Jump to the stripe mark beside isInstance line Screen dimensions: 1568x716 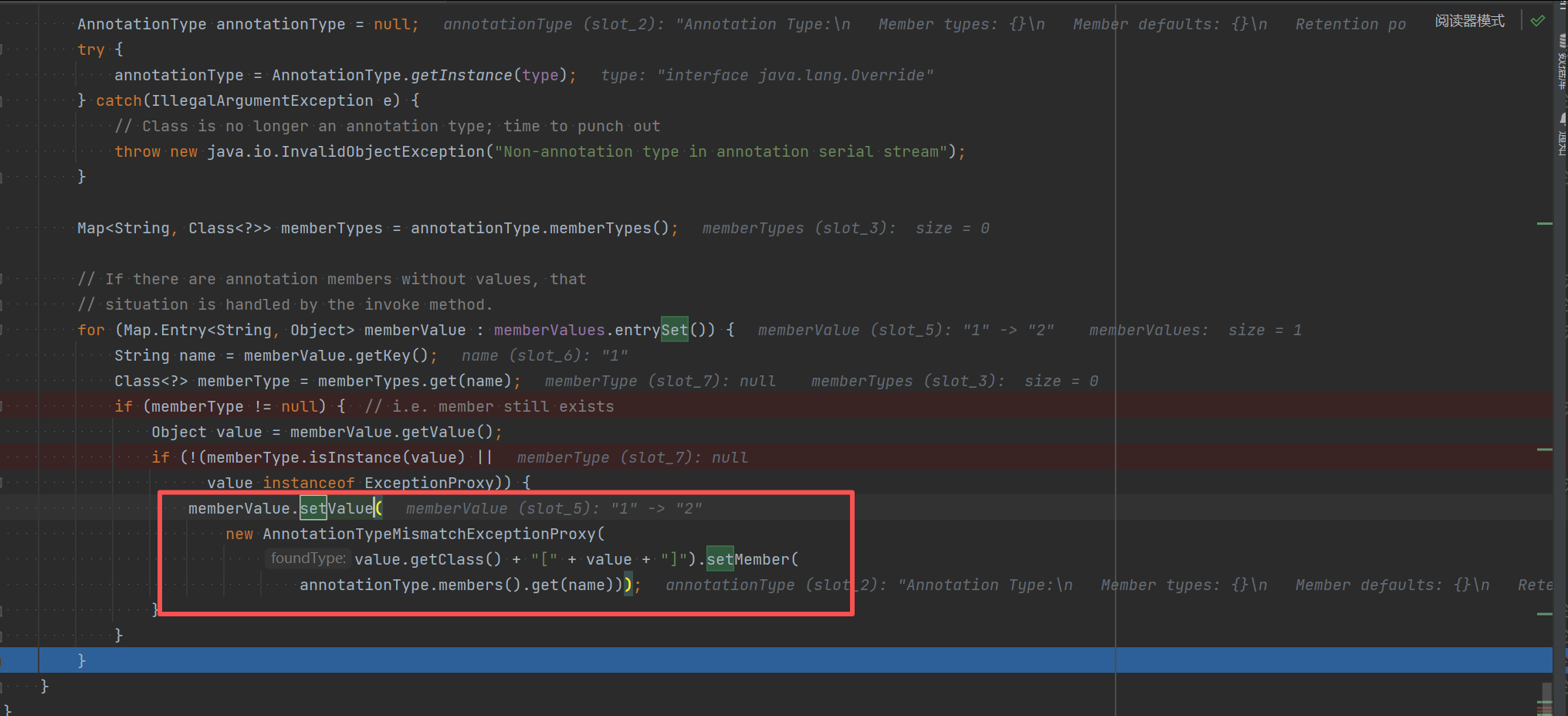1544,449
